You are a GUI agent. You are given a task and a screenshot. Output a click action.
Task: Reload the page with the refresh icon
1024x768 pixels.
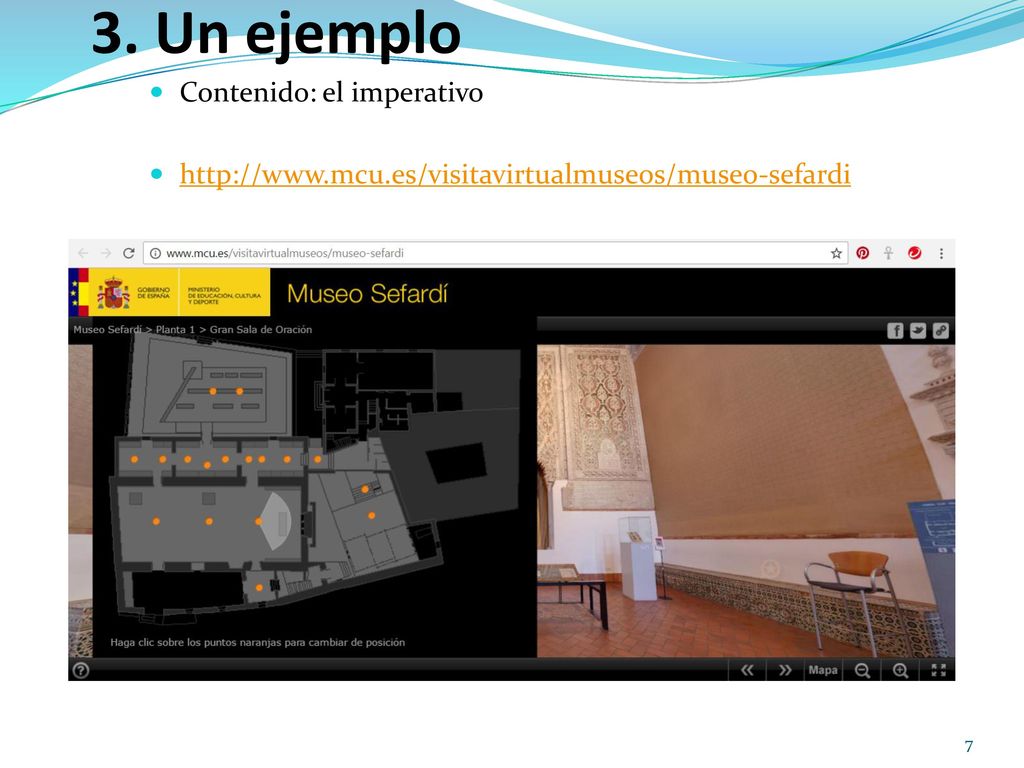pyautogui.click(x=129, y=253)
